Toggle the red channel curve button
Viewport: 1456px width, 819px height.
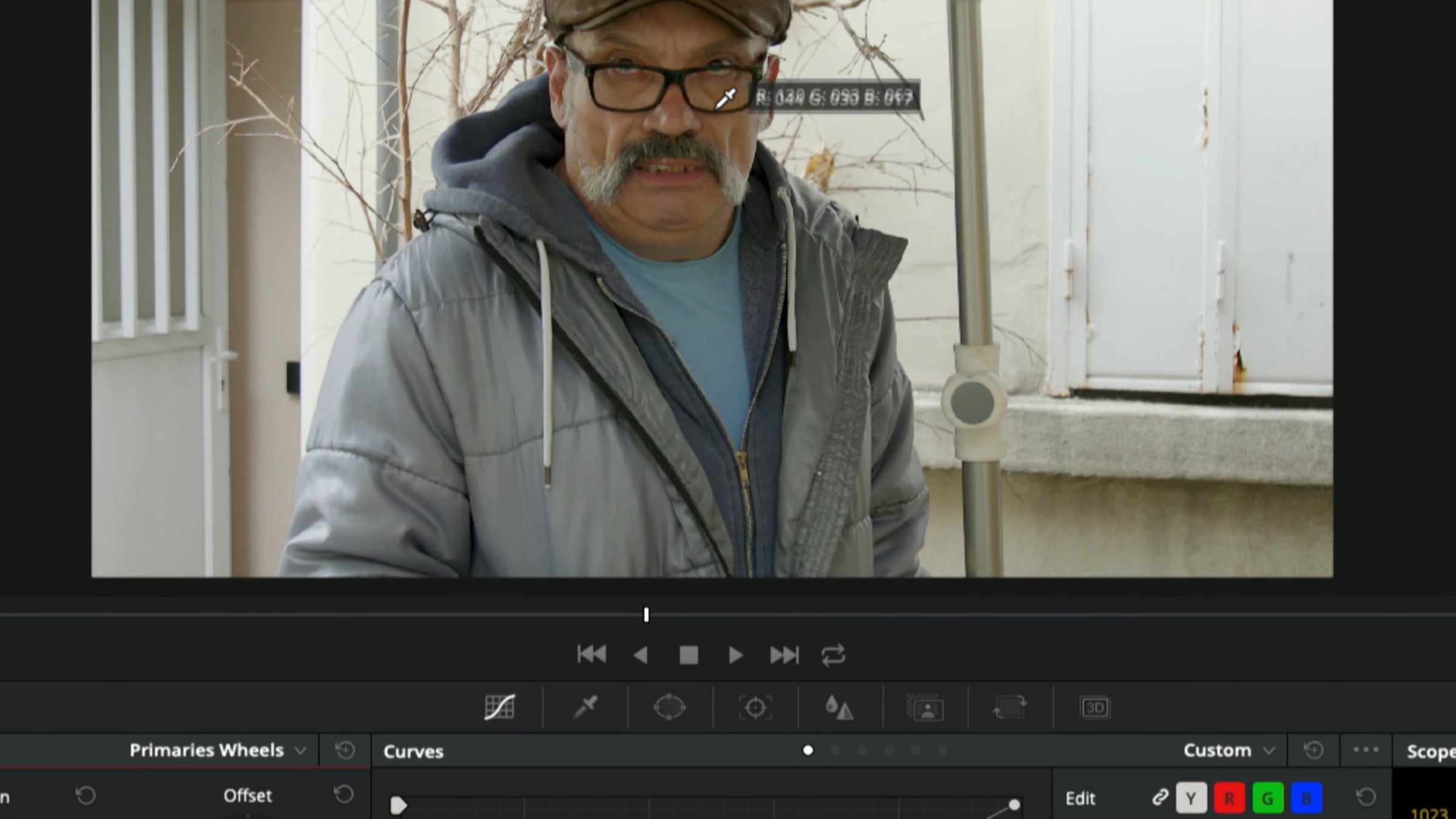(1229, 798)
